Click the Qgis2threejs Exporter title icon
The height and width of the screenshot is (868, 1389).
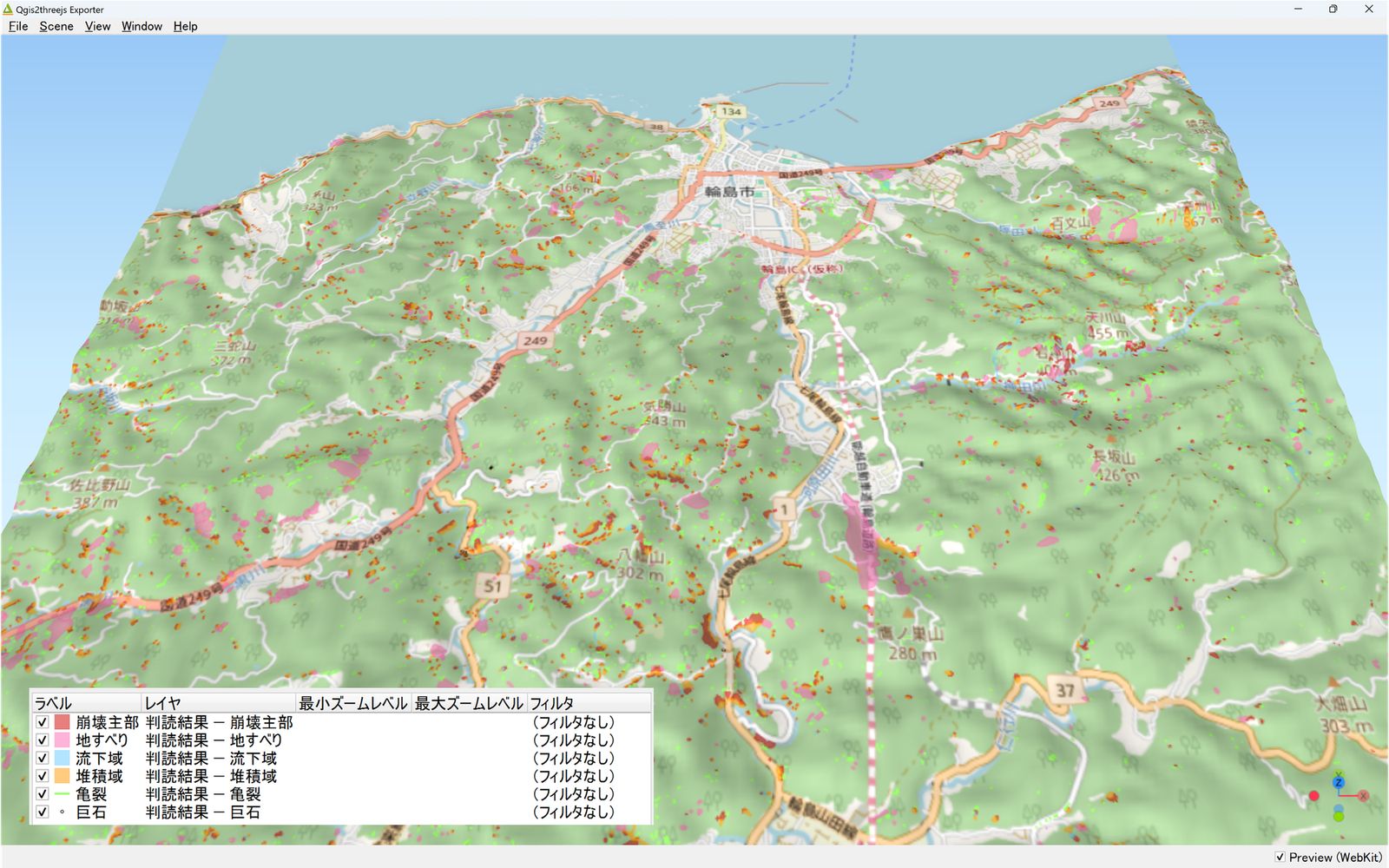point(8,10)
